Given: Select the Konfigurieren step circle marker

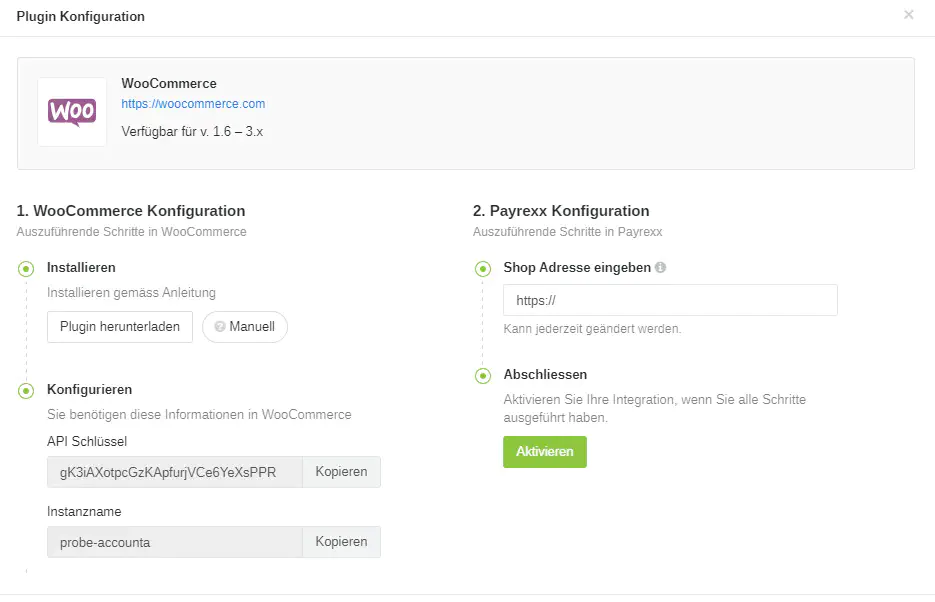Looking at the screenshot, I should (x=26, y=390).
